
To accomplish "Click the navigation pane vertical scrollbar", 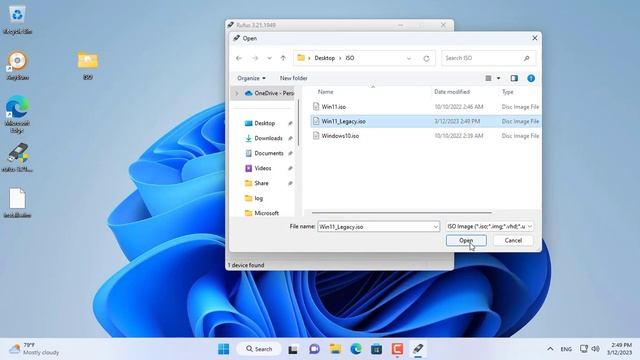I will point(299,123).
